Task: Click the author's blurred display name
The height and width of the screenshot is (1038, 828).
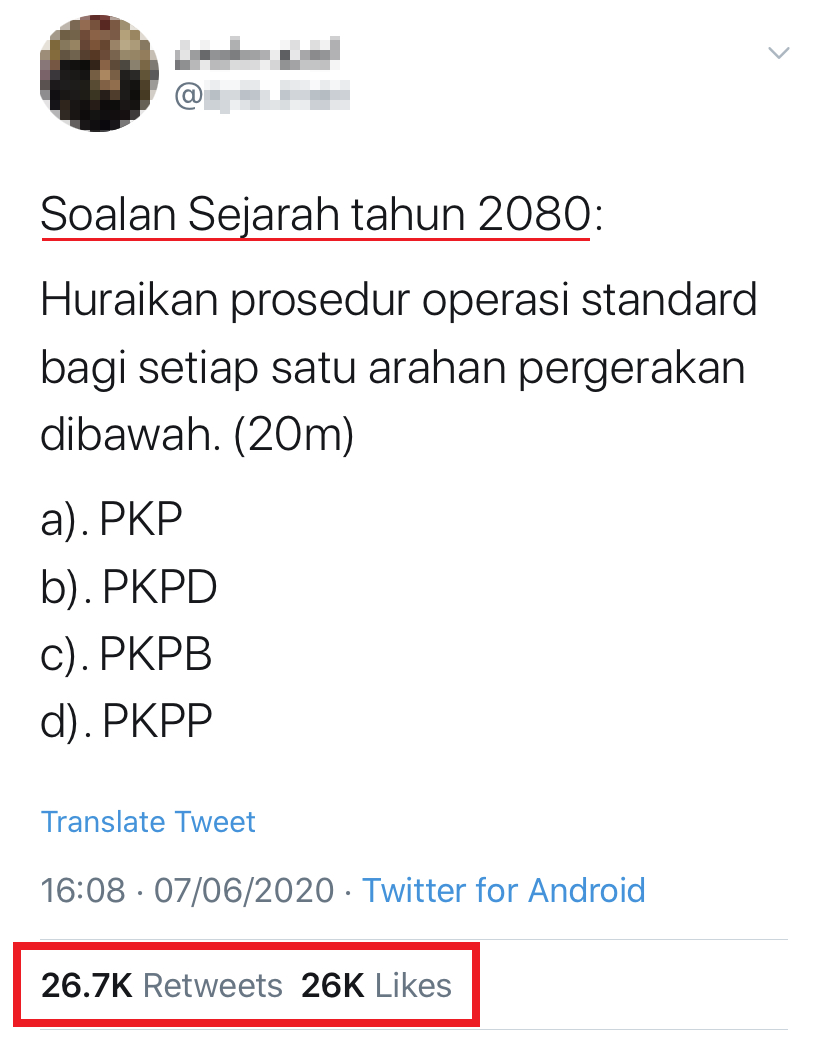Action: tap(256, 50)
